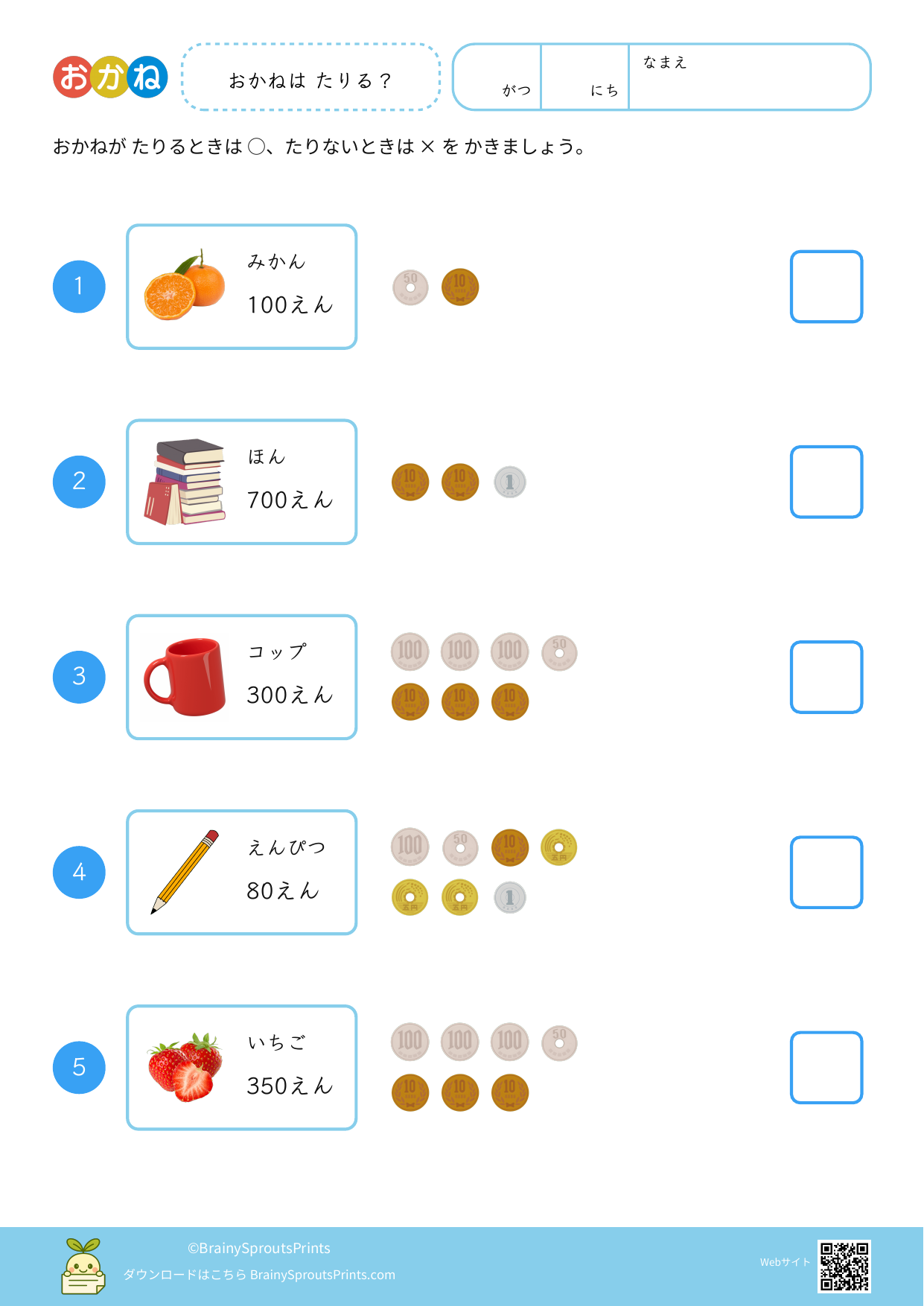Screen dimensions: 924x1306
Task: Mark the answer box for question 3
Action: [x=826, y=677]
